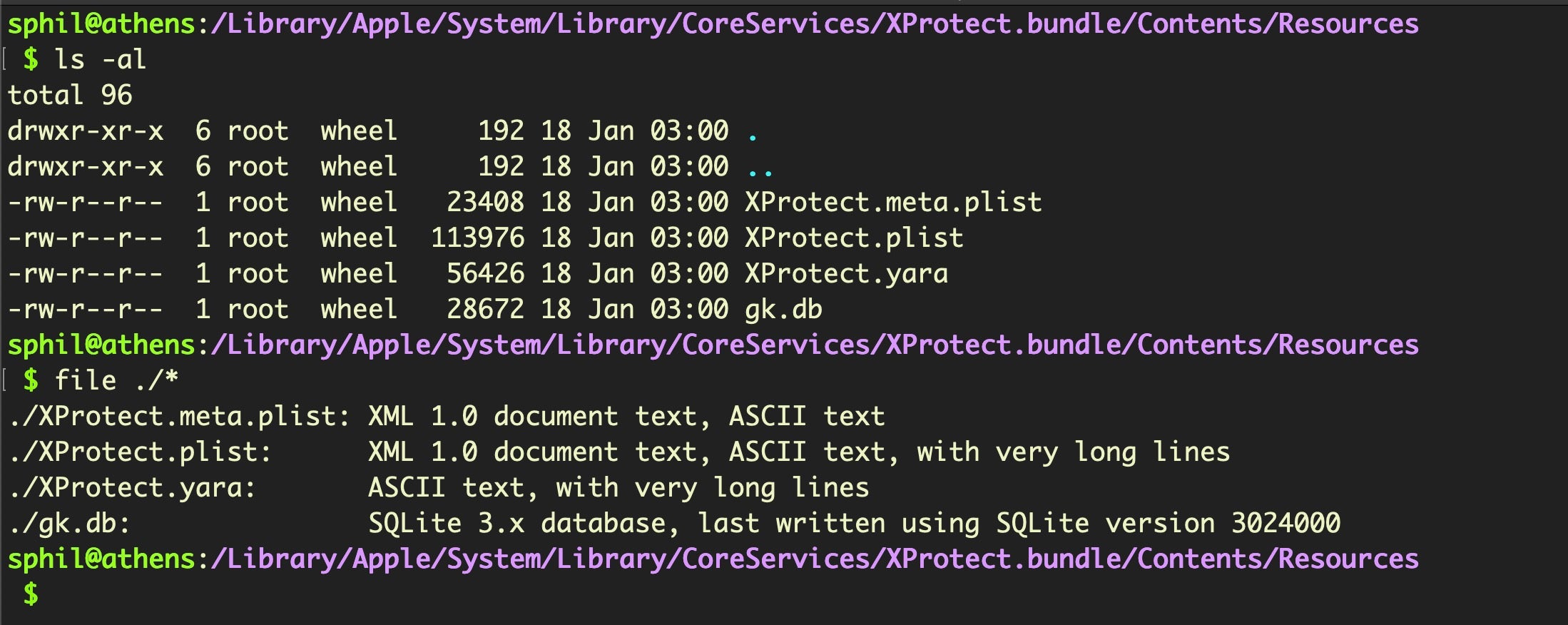Click "./XProtect.yara:" label in file output
Image resolution: width=1568 pixels, height=625 pixels.
(133, 487)
